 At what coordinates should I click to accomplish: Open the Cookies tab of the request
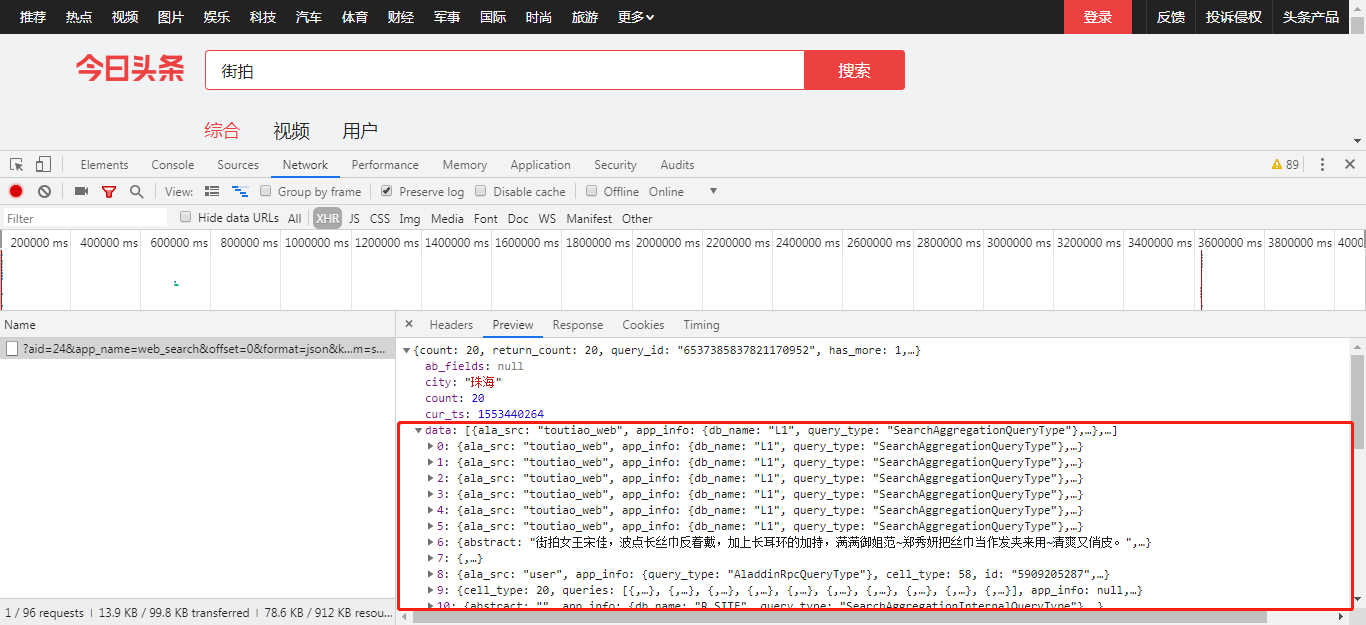pos(643,325)
